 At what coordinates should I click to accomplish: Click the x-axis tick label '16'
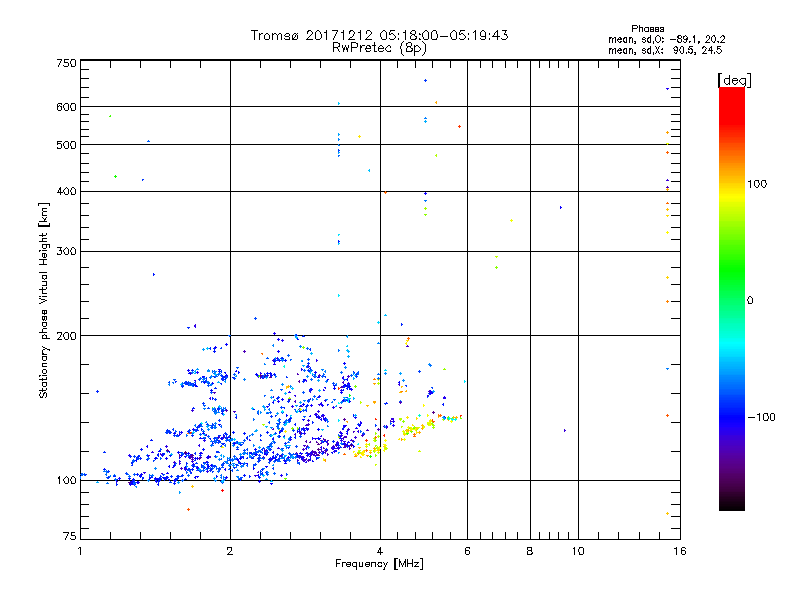tap(680, 551)
